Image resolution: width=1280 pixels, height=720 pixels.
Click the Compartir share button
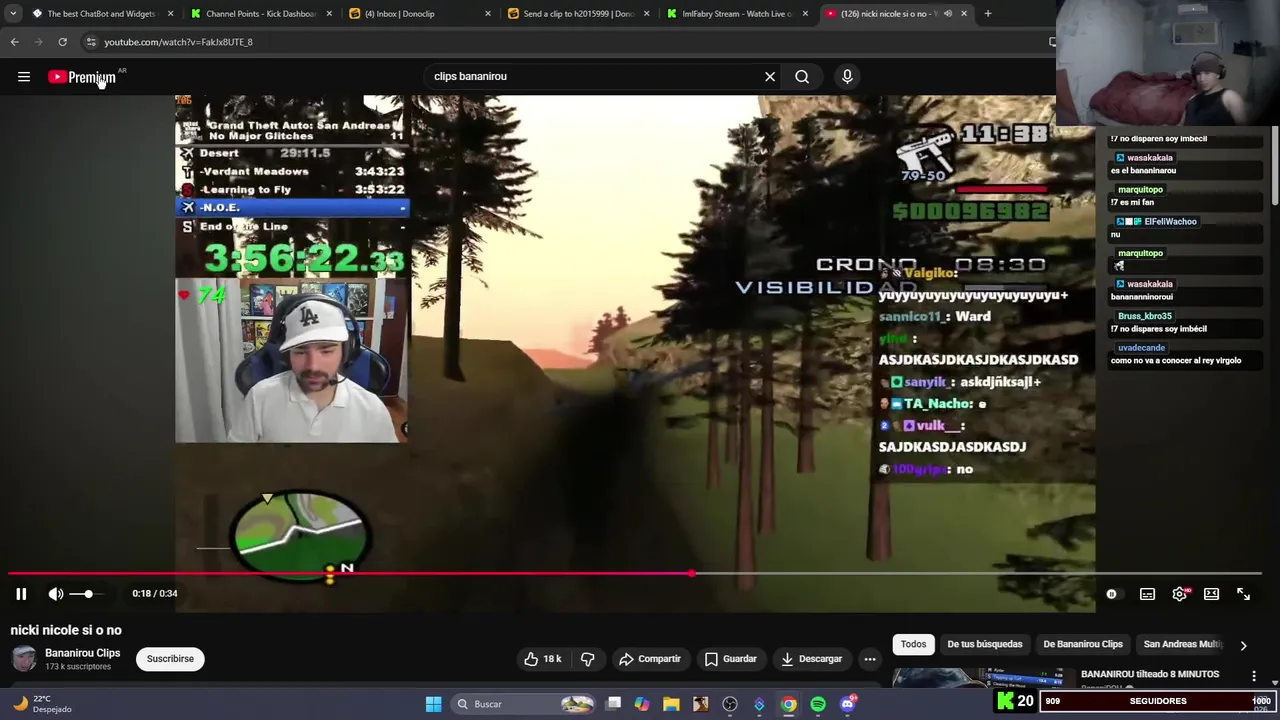point(650,659)
